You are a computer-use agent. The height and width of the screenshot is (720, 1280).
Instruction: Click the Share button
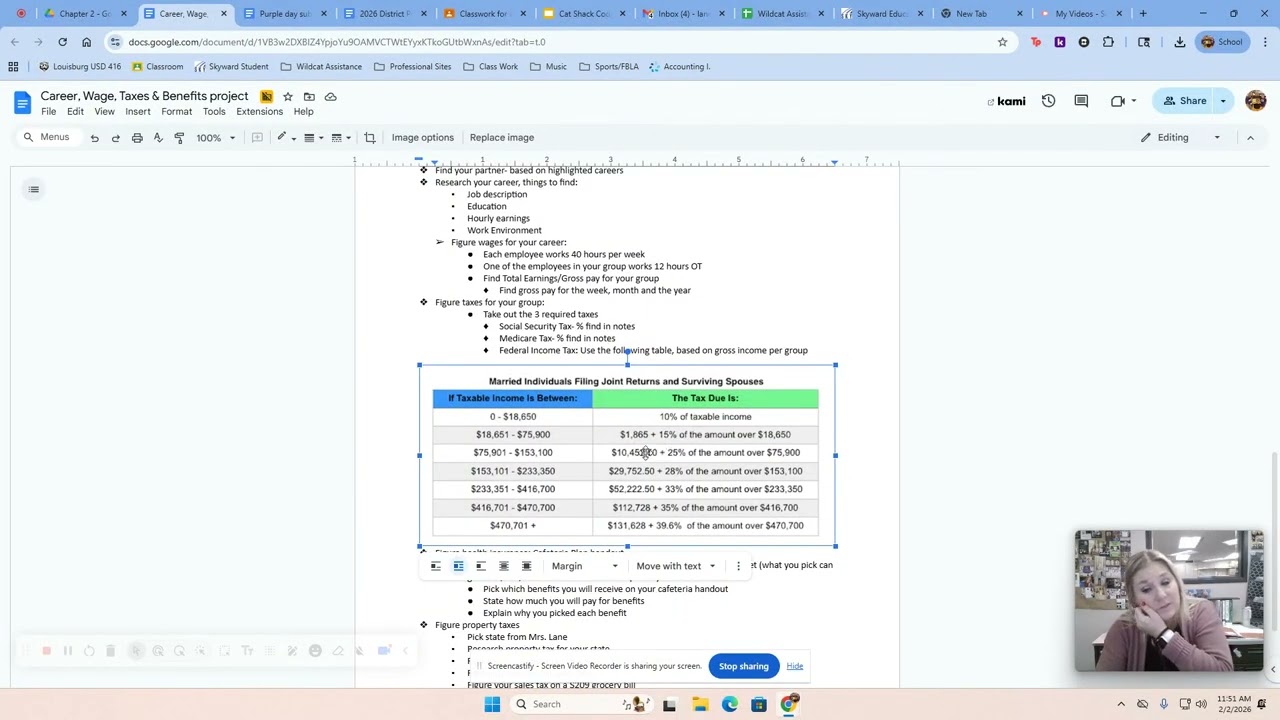click(x=1184, y=101)
